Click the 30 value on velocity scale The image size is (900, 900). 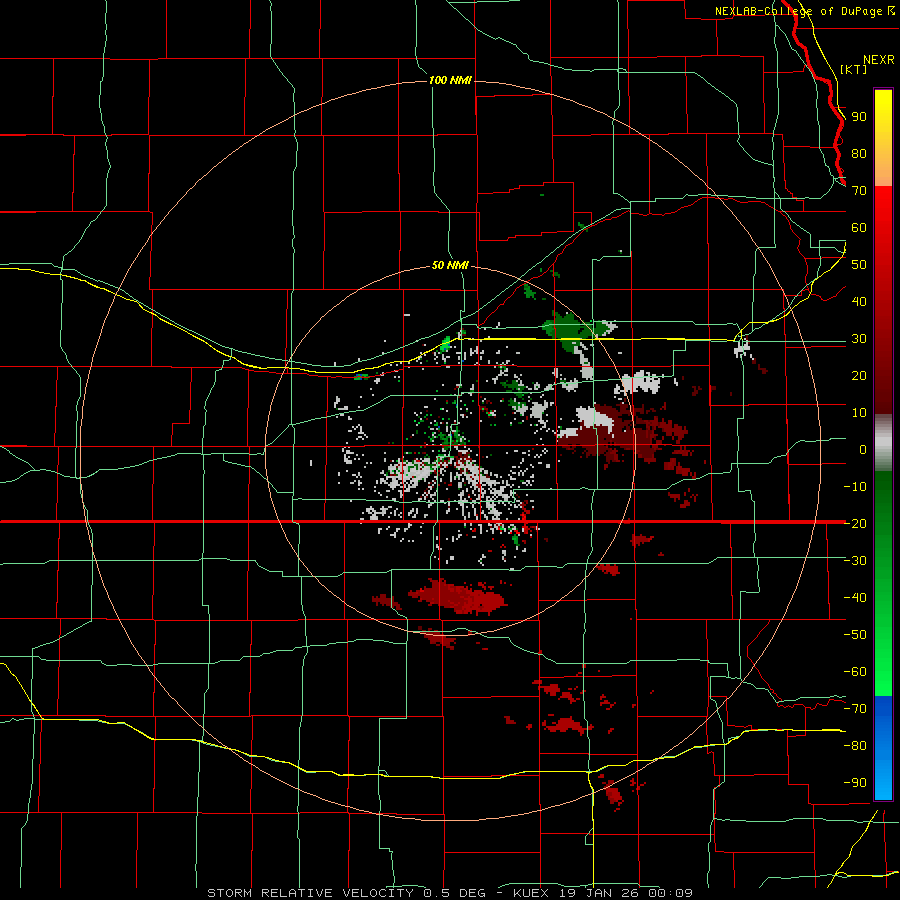(x=859, y=339)
